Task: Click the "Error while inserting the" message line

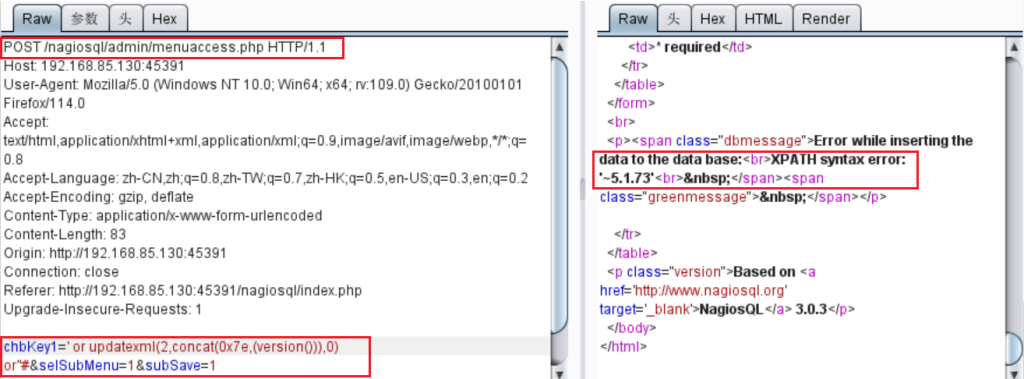Action: 893,140
